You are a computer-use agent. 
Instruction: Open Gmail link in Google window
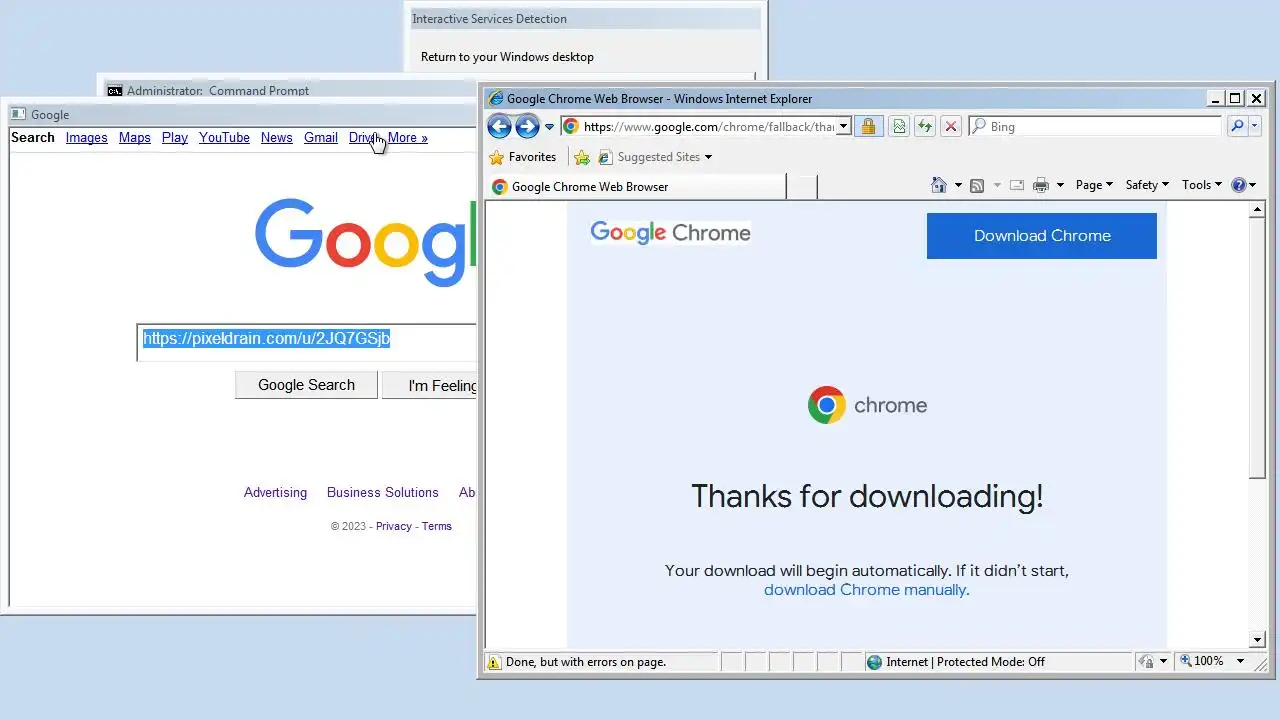point(321,138)
